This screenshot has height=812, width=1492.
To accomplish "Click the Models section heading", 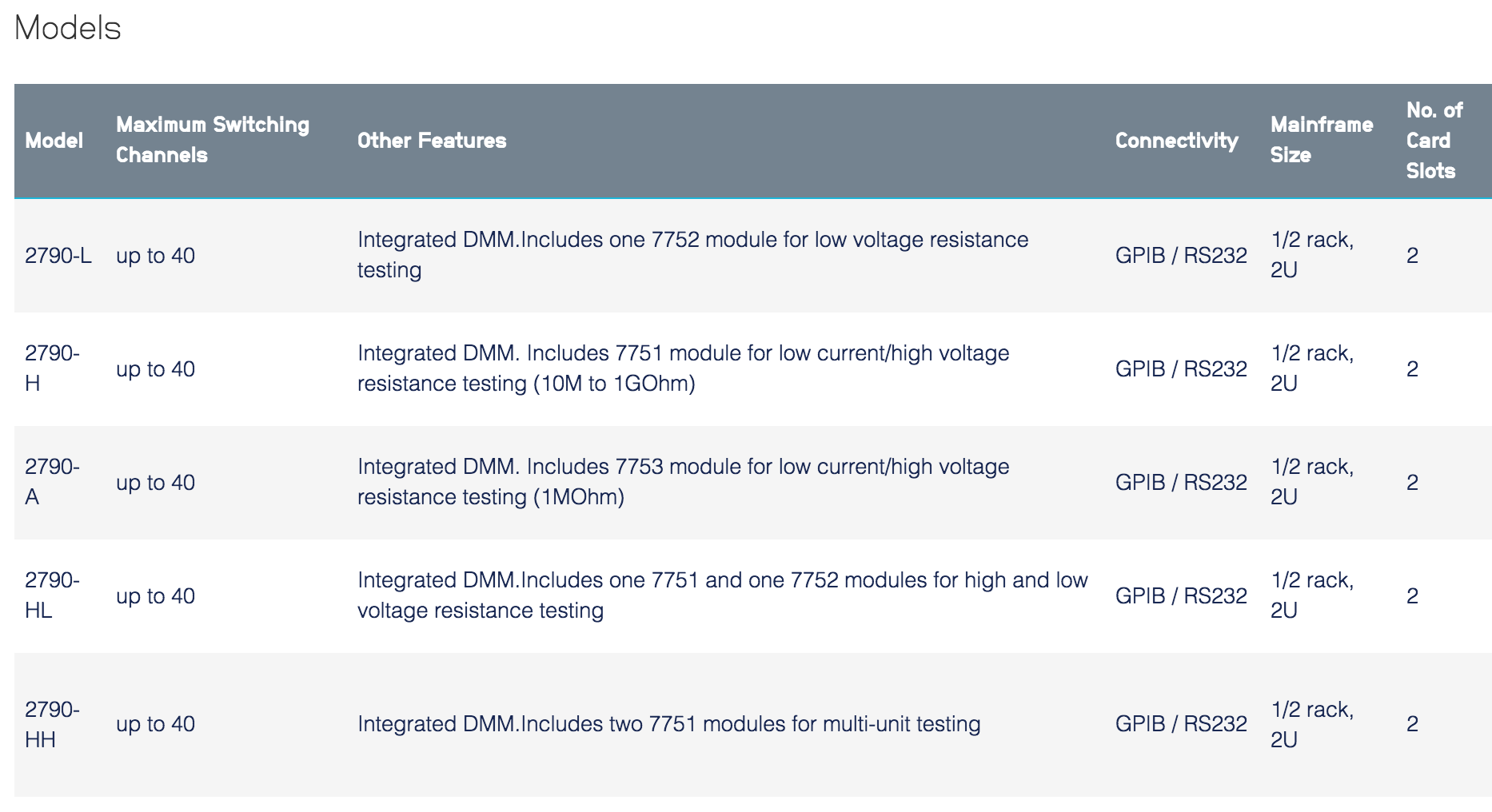I will click(68, 28).
